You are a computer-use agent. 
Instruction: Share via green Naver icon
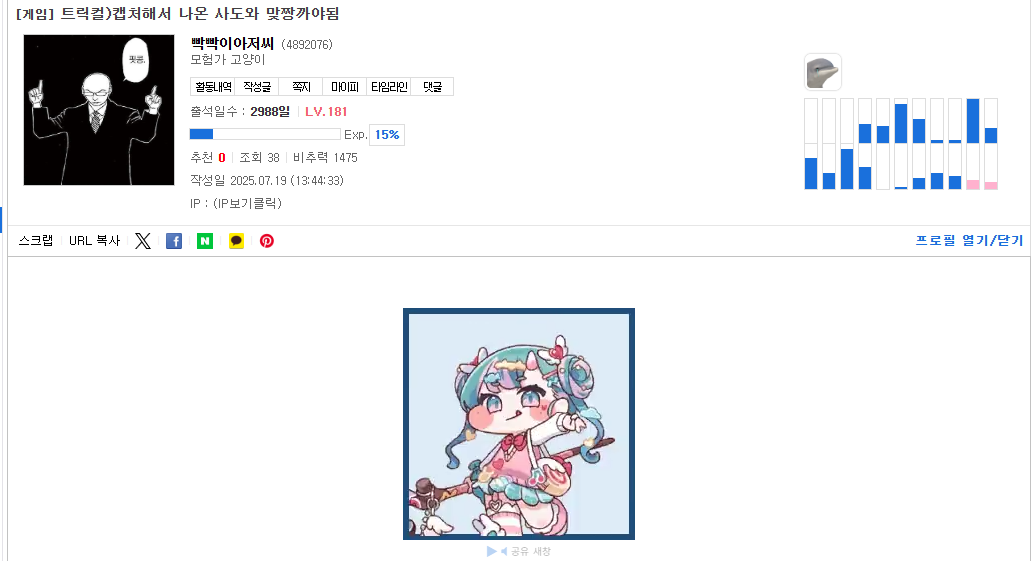(204, 241)
